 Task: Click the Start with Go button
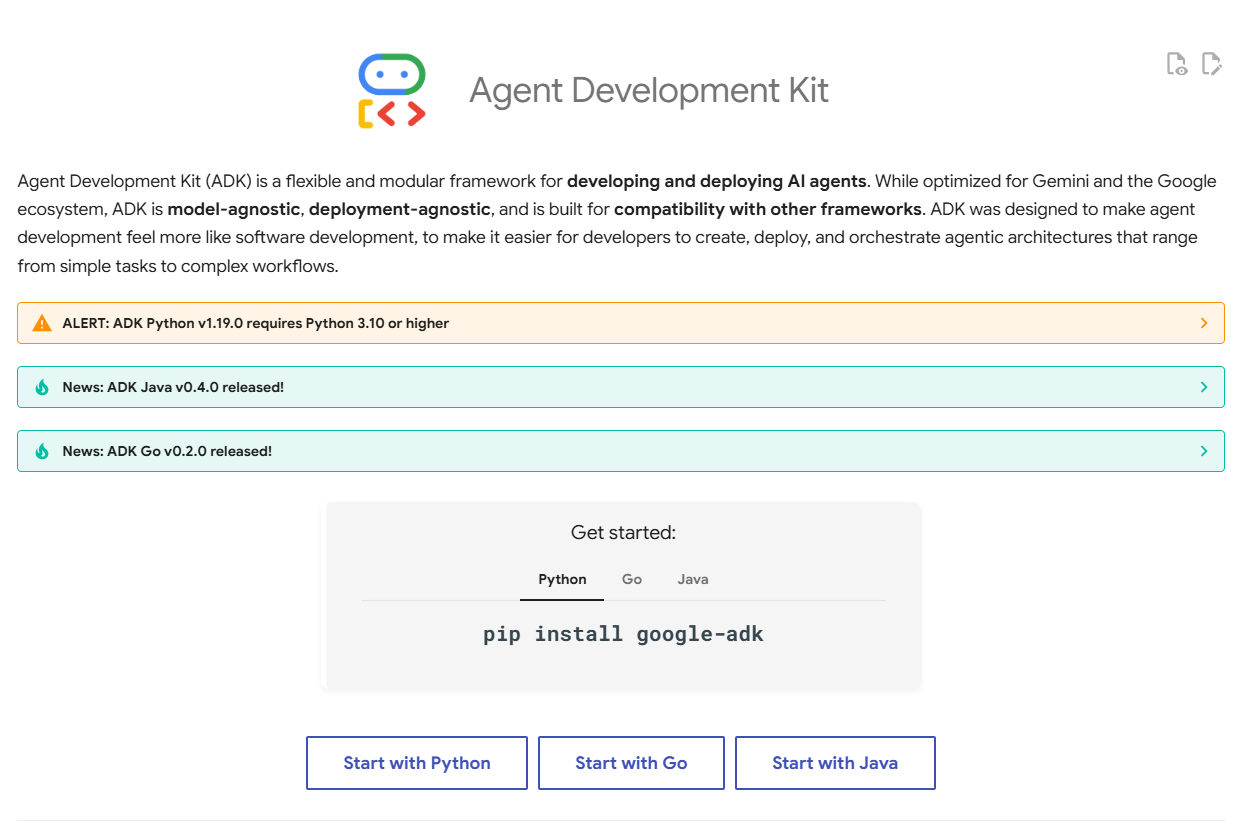[631, 762]
